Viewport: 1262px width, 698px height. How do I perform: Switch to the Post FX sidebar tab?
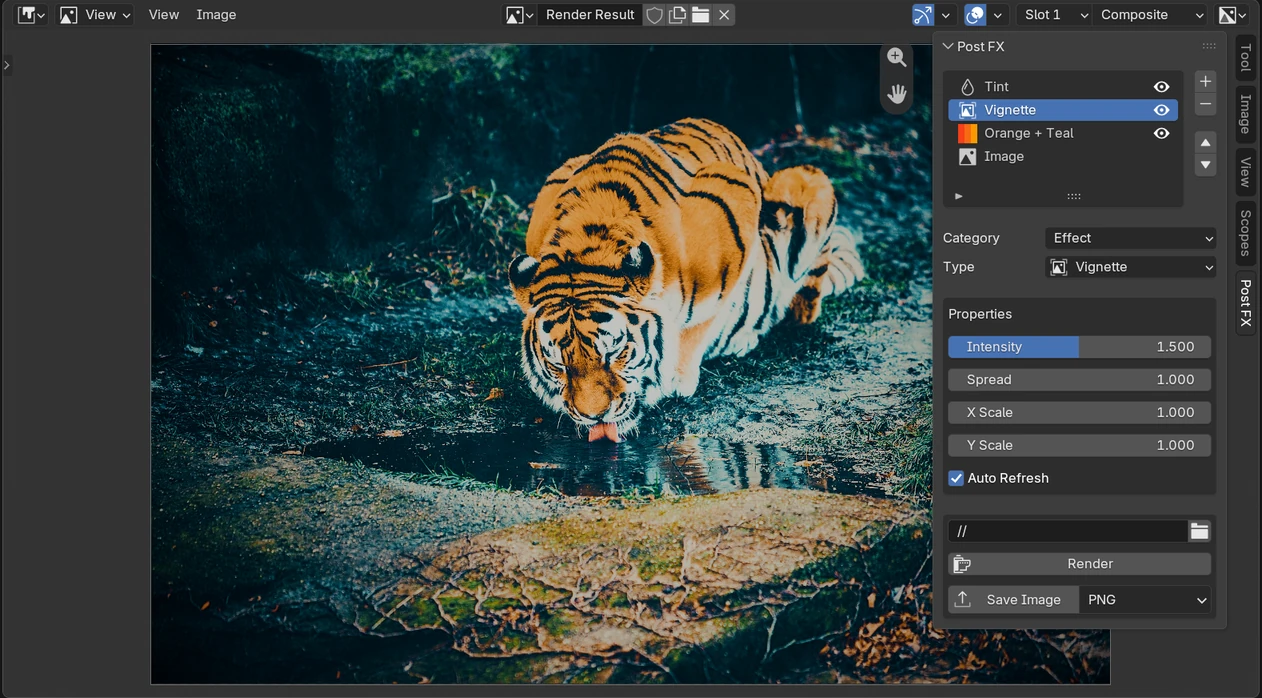pos(1245,303)
